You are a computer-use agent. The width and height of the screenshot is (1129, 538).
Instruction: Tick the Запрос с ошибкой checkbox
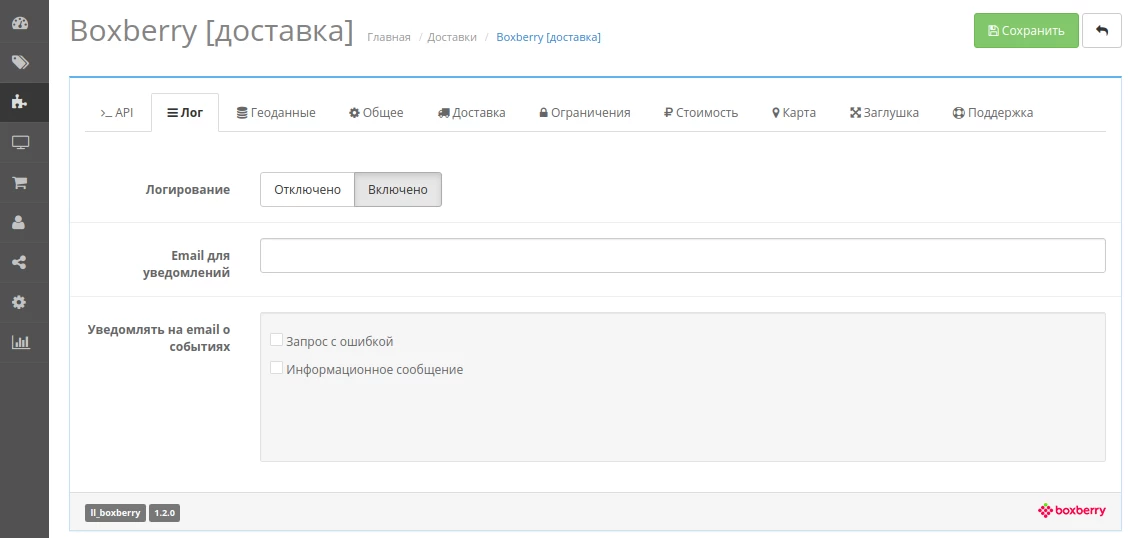click(276, 340)
